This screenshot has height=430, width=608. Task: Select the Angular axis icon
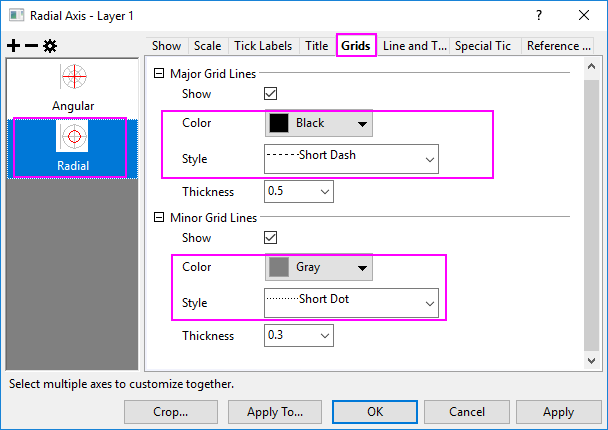(74, 80)
